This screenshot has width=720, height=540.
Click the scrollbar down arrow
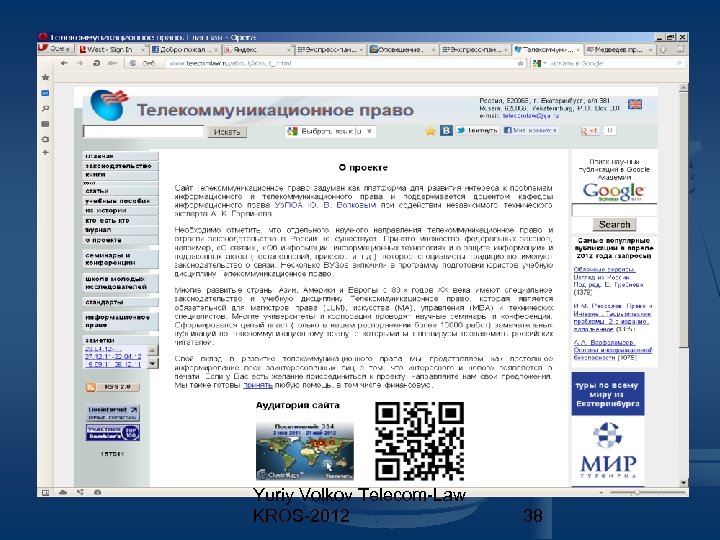click(683, 483)
